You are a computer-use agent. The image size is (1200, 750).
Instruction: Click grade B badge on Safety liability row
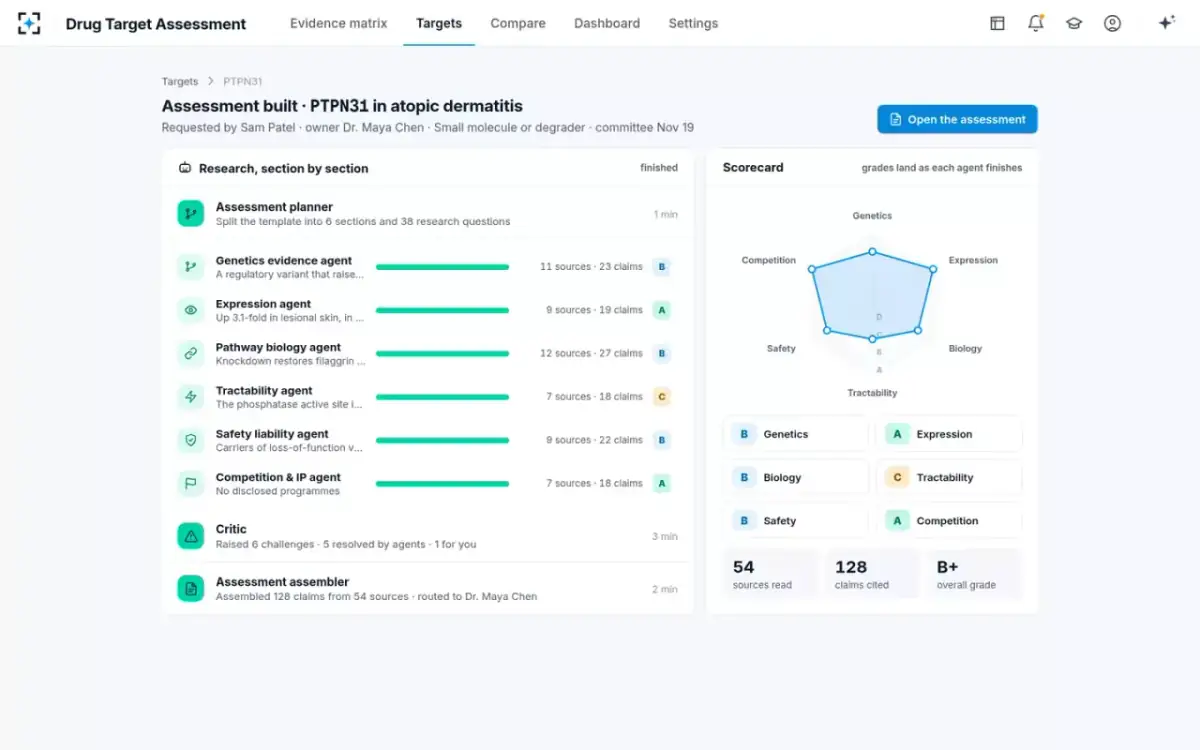661,440
